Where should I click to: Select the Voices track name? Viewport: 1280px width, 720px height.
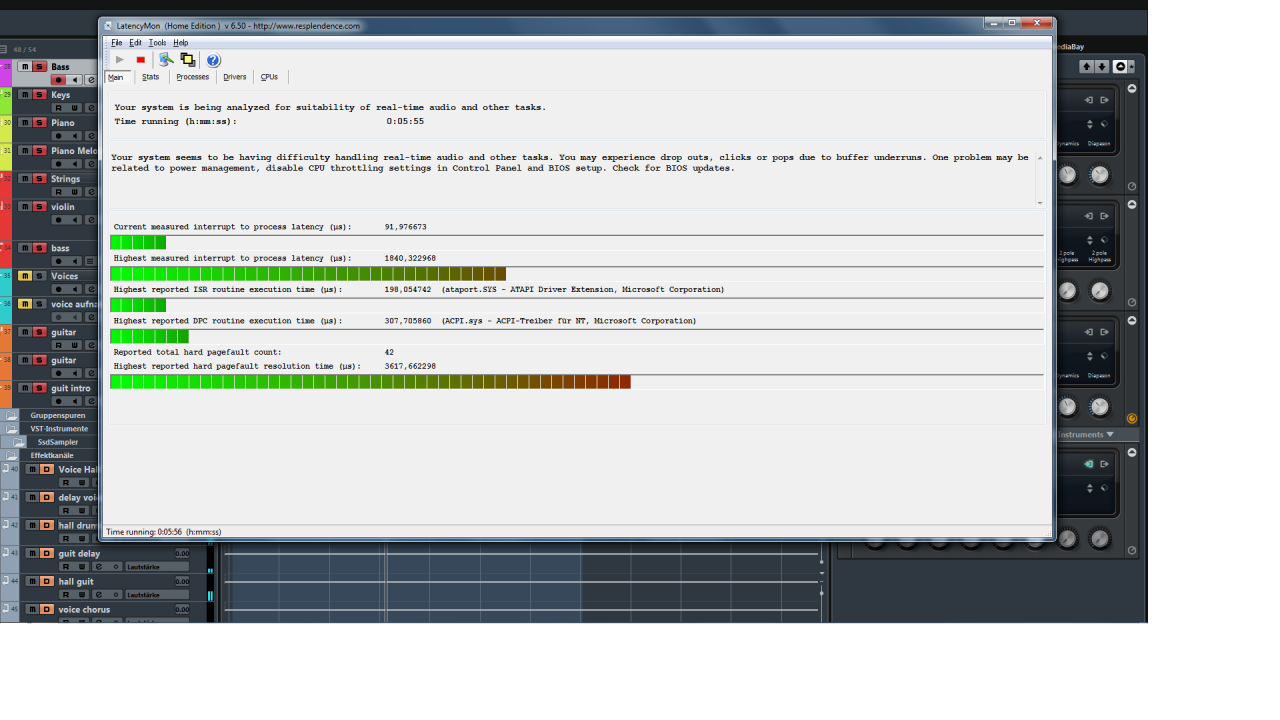tap(65, 276)
